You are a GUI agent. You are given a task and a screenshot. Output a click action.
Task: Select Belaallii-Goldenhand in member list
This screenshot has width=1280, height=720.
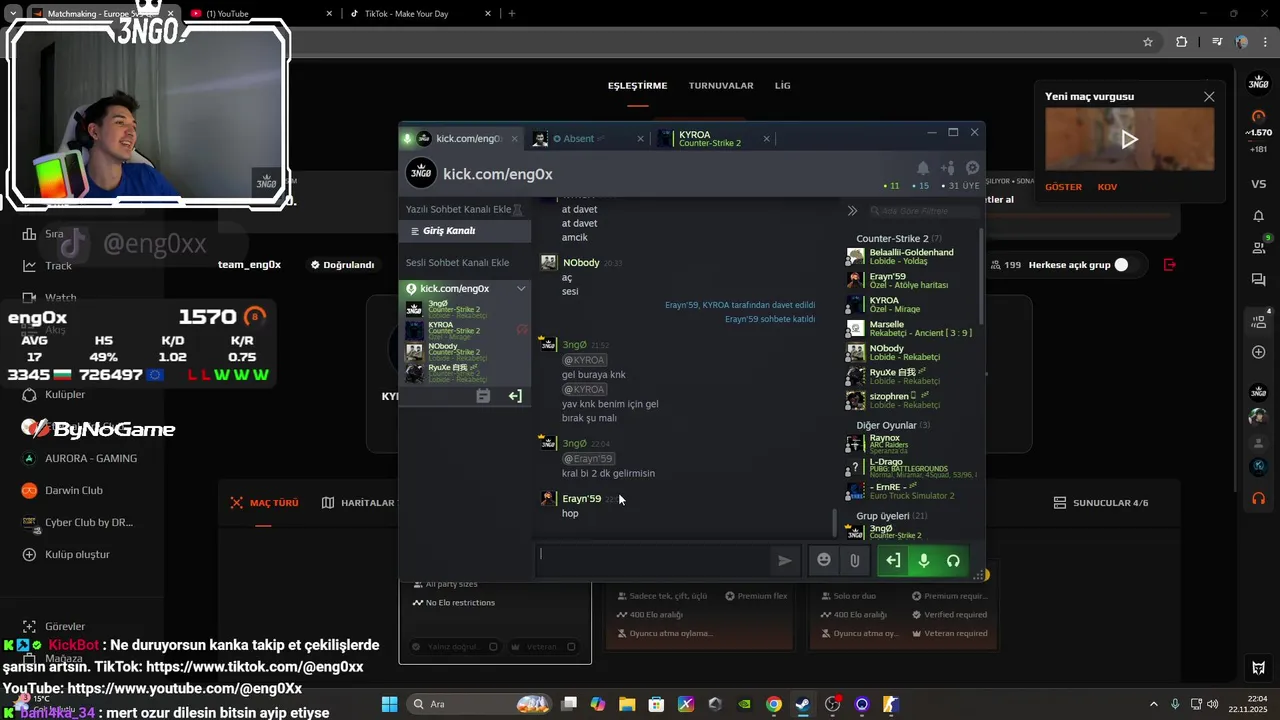click(911, 256)
